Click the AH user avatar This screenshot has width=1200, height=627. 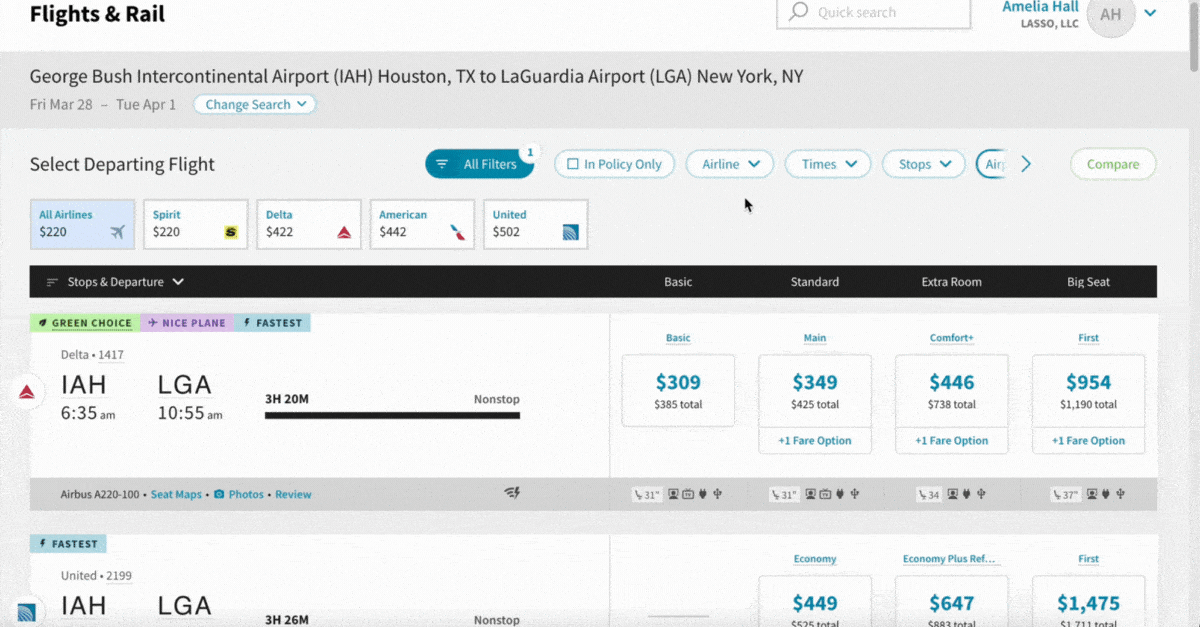1110,14
